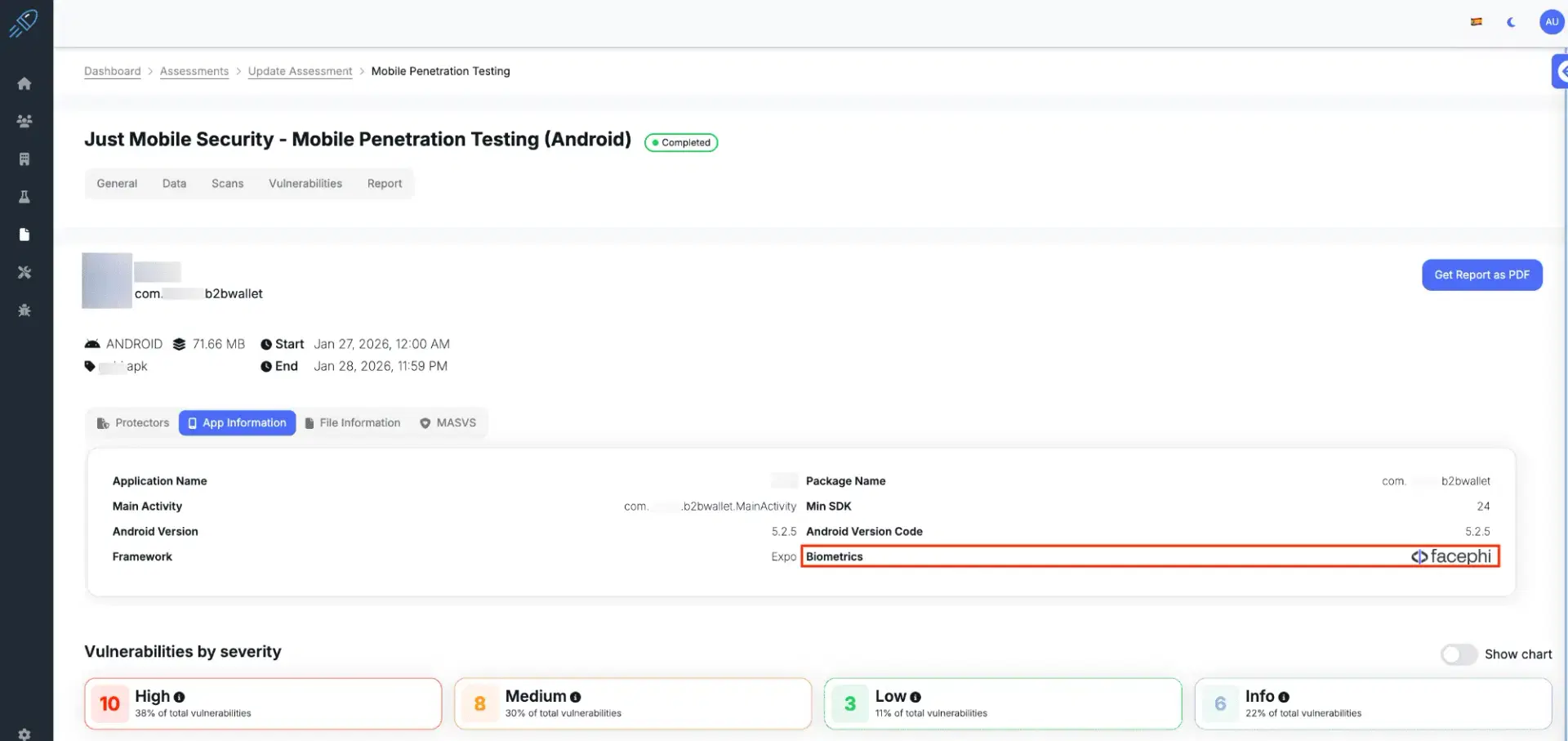Image resolution: width=1568 pixels, height=741 pixels.
Task: Click the Android platform icon
Action: pos(92,344)
